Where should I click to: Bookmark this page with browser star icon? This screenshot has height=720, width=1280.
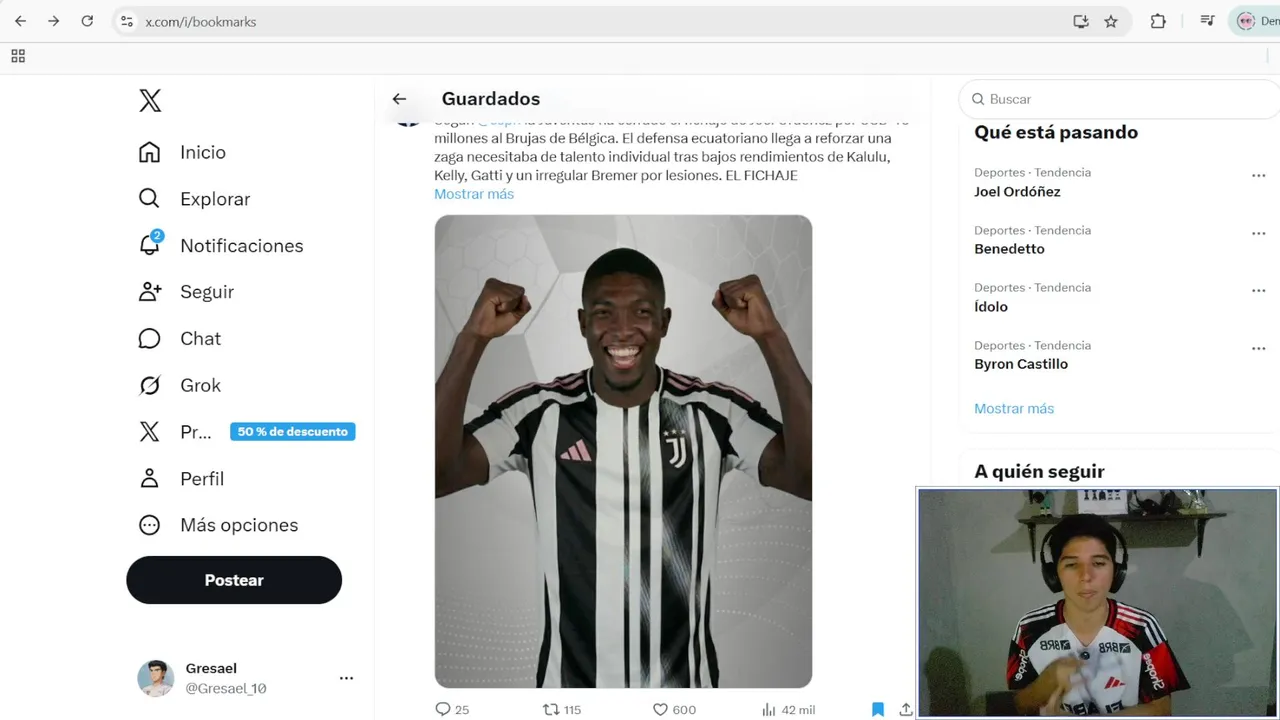[1111, 21]
